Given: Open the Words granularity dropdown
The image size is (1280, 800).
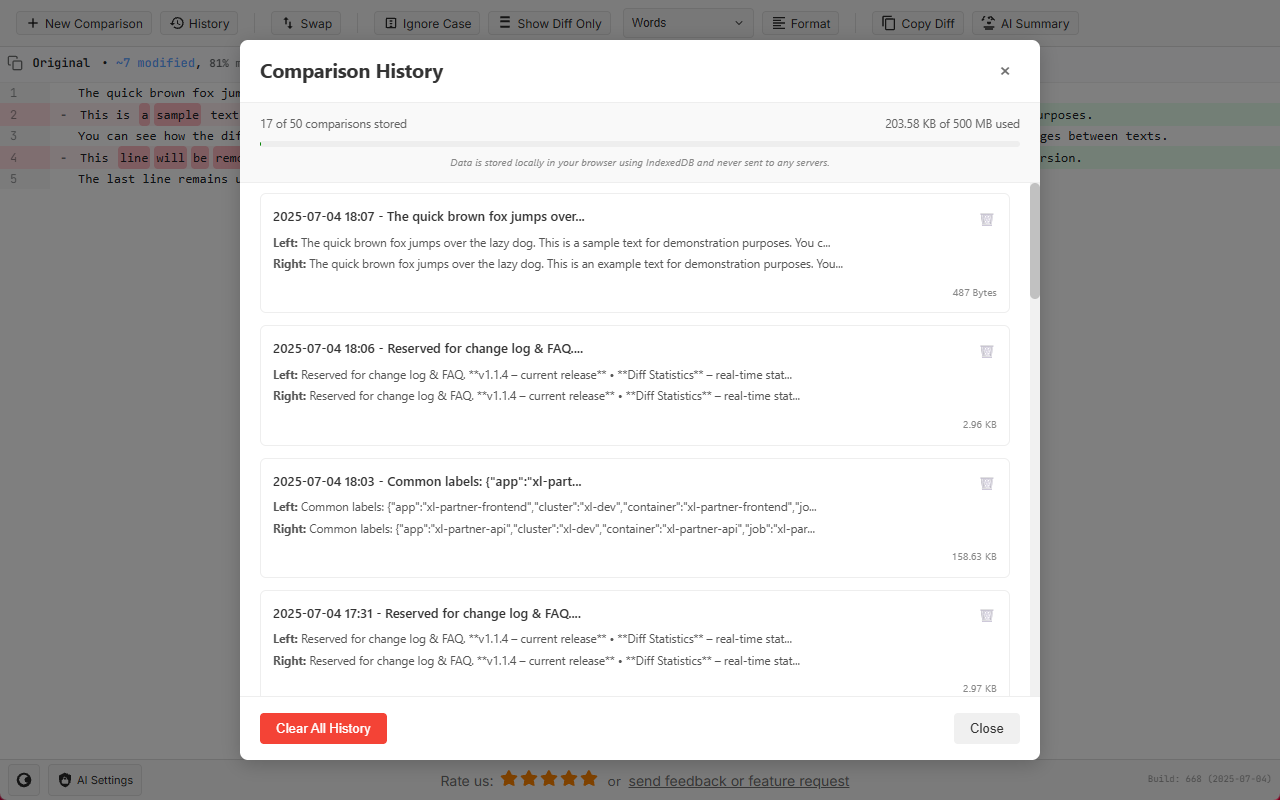Looking at the screenshot, I should coord(688,23).
